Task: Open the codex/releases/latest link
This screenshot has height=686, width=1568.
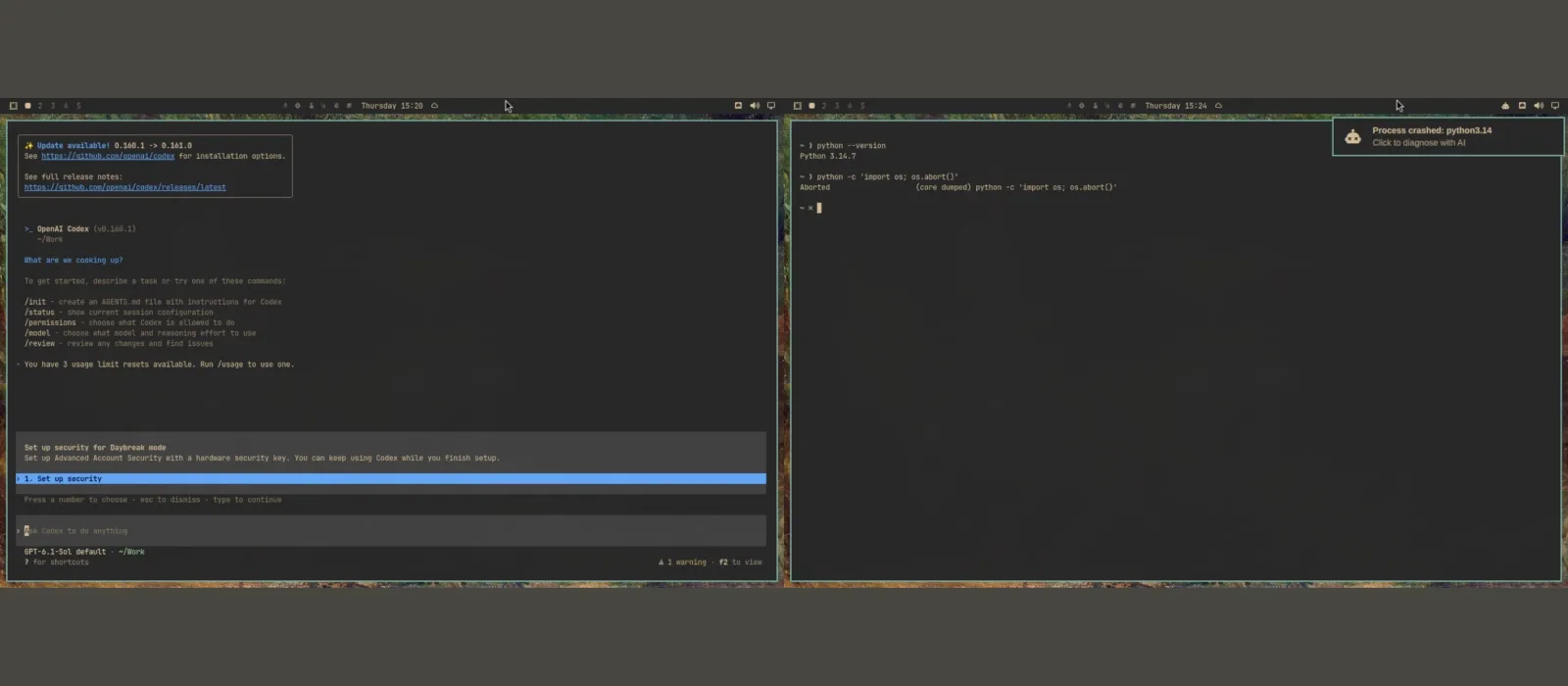Action: (125, 187)
